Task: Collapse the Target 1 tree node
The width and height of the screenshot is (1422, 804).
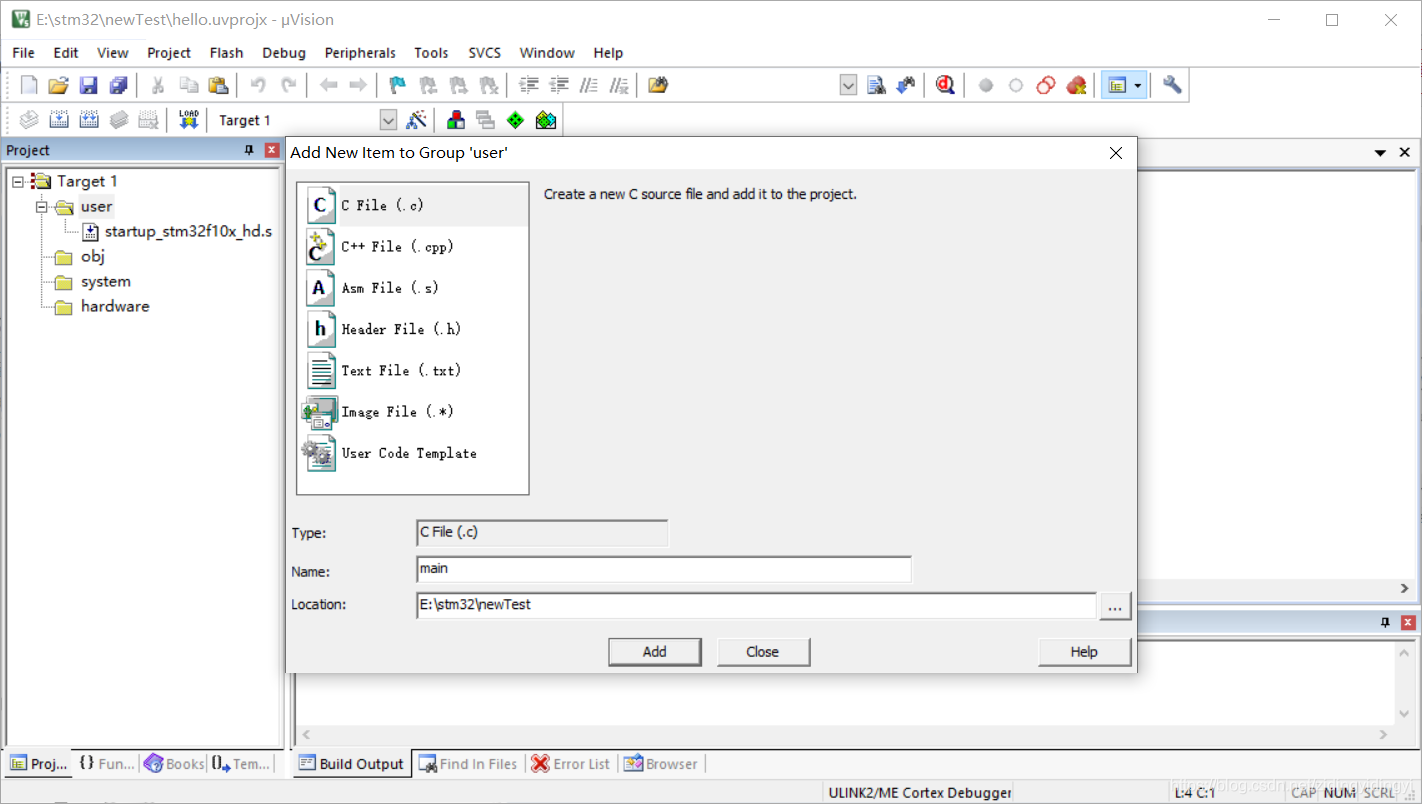Action: point(18,182)
